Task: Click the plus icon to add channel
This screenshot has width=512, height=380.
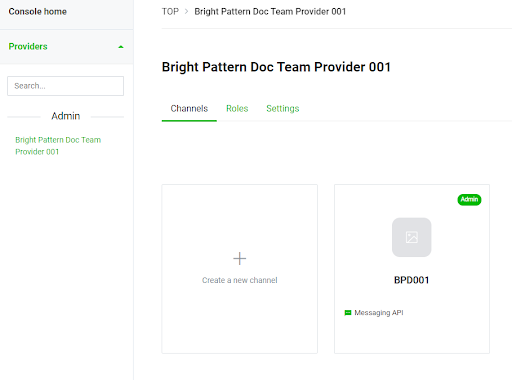Action: coord(240,259)
